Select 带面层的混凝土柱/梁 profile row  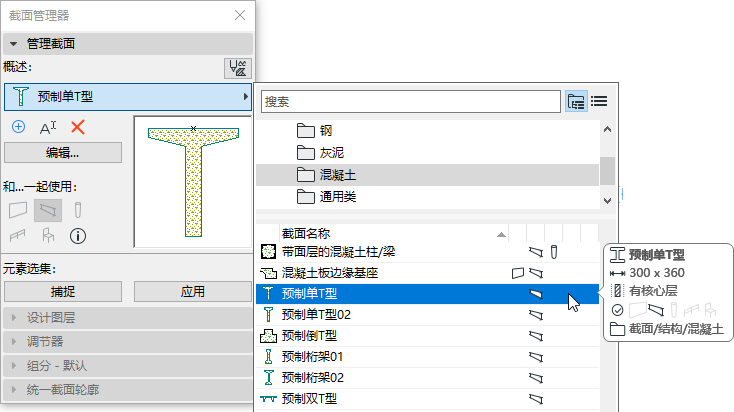coord(427,252)
